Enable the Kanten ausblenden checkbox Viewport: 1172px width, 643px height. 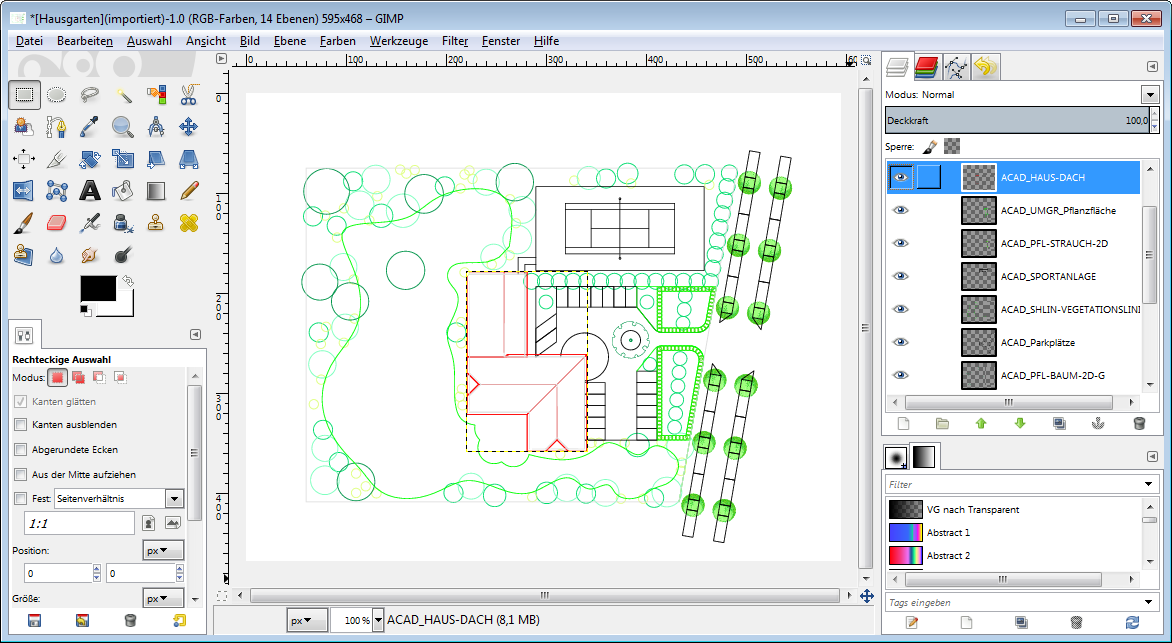[21, 425]
